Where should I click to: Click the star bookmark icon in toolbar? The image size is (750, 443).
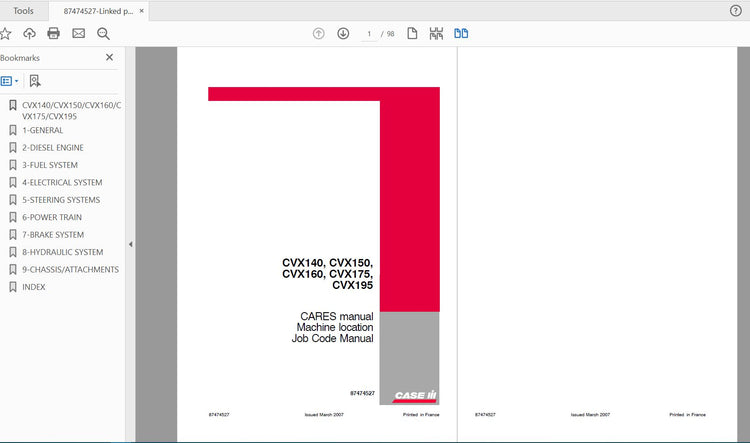click(x=5, y=33)
